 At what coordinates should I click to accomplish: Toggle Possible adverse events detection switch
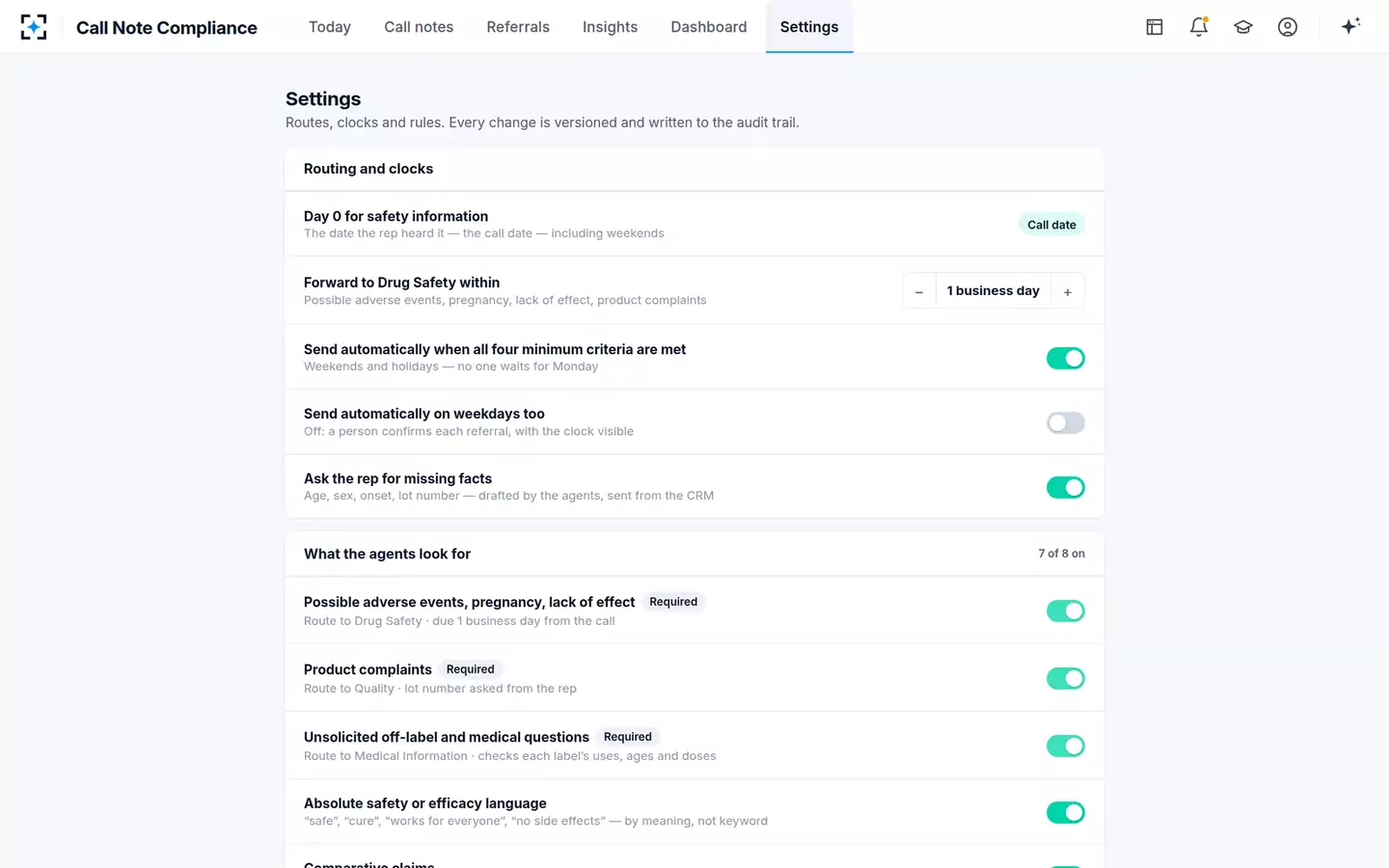pyautogui.click(x=1066, y=610)
